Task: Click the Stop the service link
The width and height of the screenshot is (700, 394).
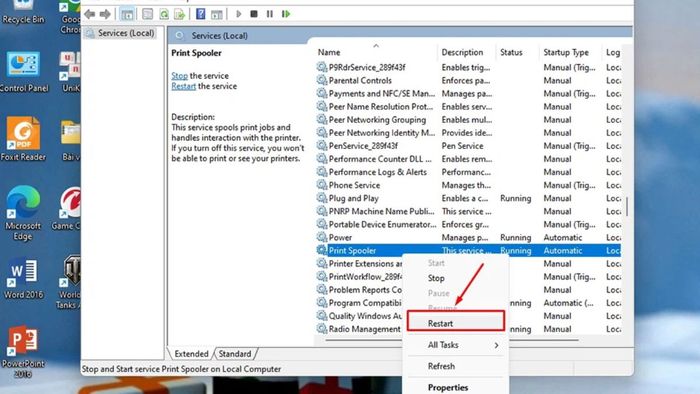Action: point(179,76)
